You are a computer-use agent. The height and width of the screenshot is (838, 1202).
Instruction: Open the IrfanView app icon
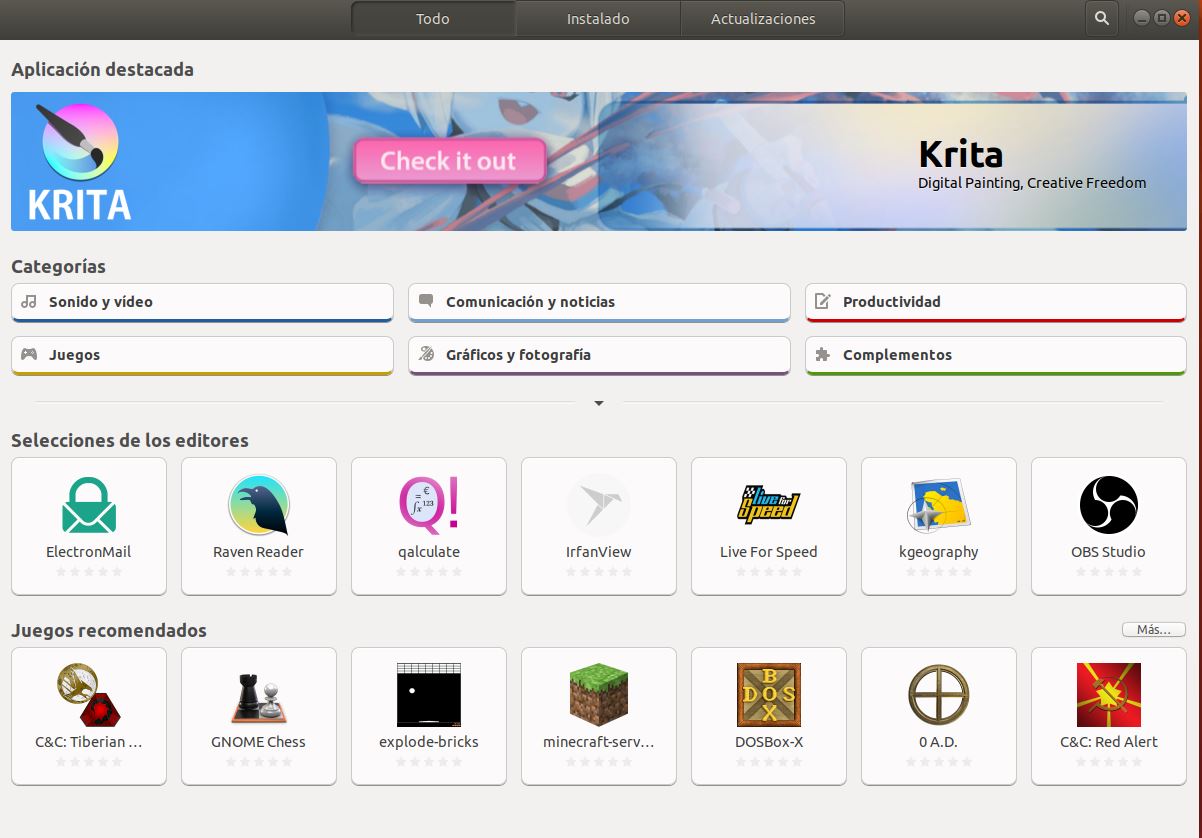(x=599, y=504)
